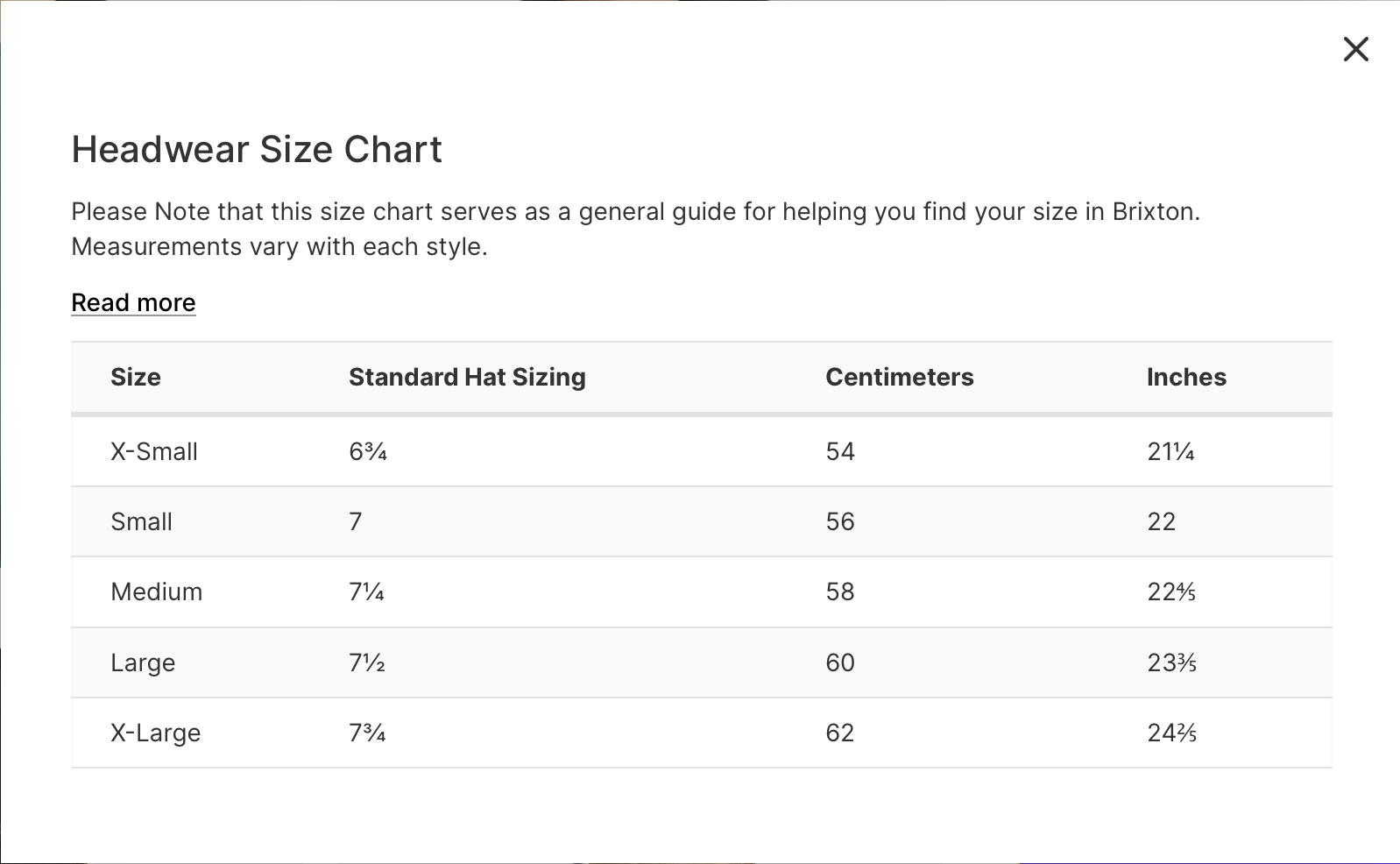
Task: Click the X-Large size row label
Action: click(155, 733)
